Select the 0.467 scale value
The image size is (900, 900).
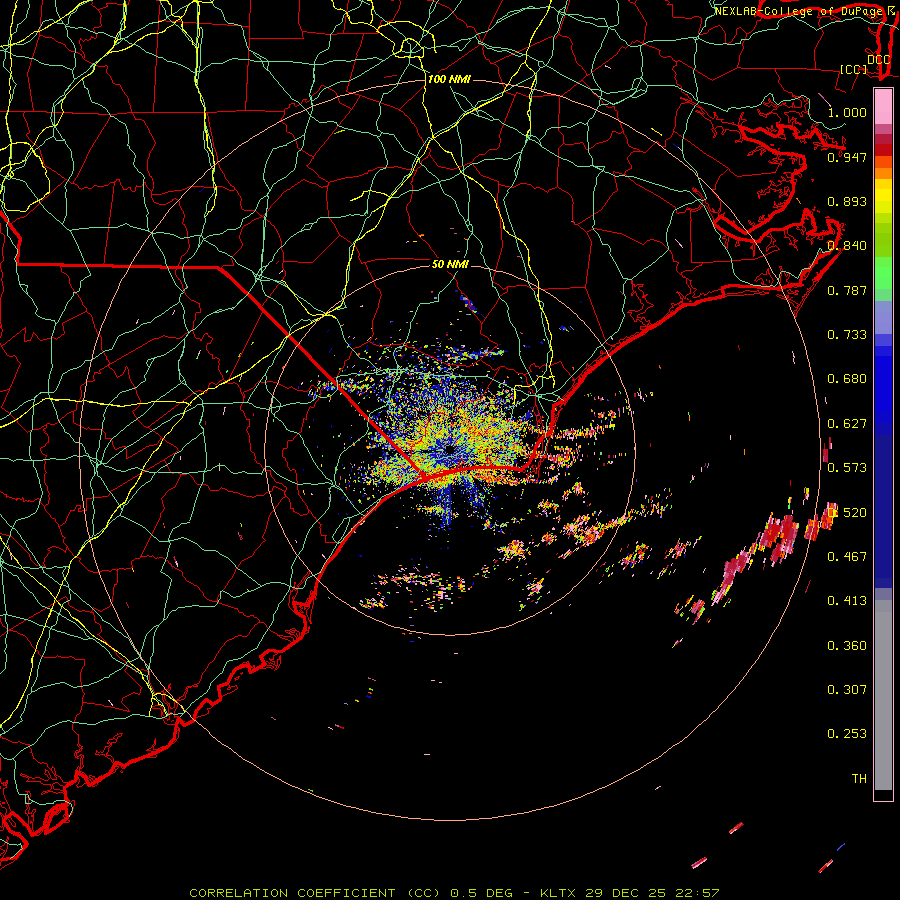point(847,556)
